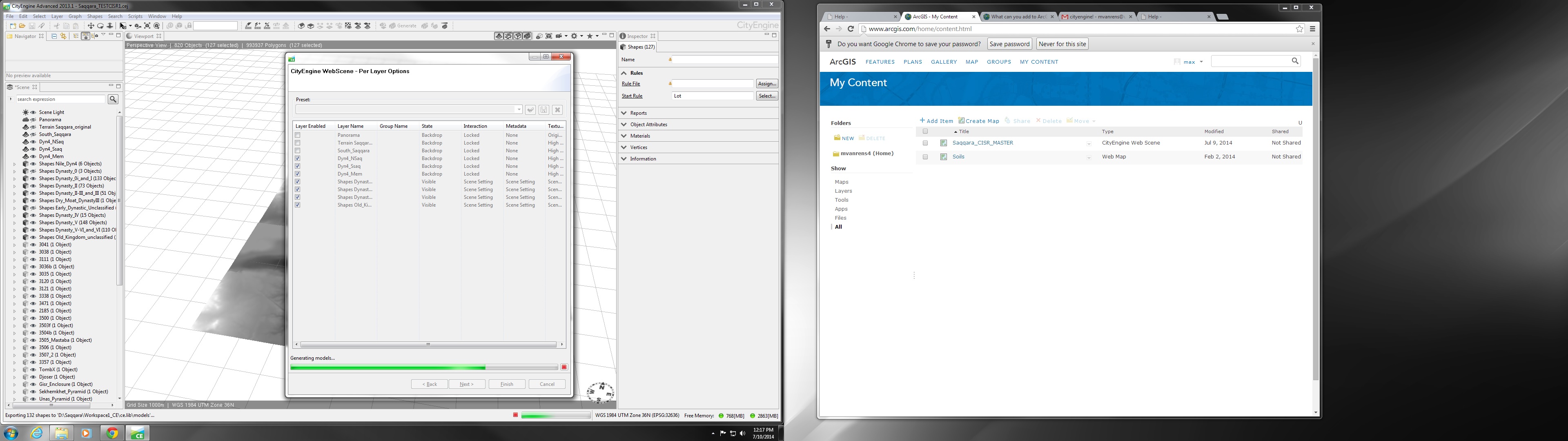Switch to the 'What can you add to Arc' tab

[x=1019, y=17]
